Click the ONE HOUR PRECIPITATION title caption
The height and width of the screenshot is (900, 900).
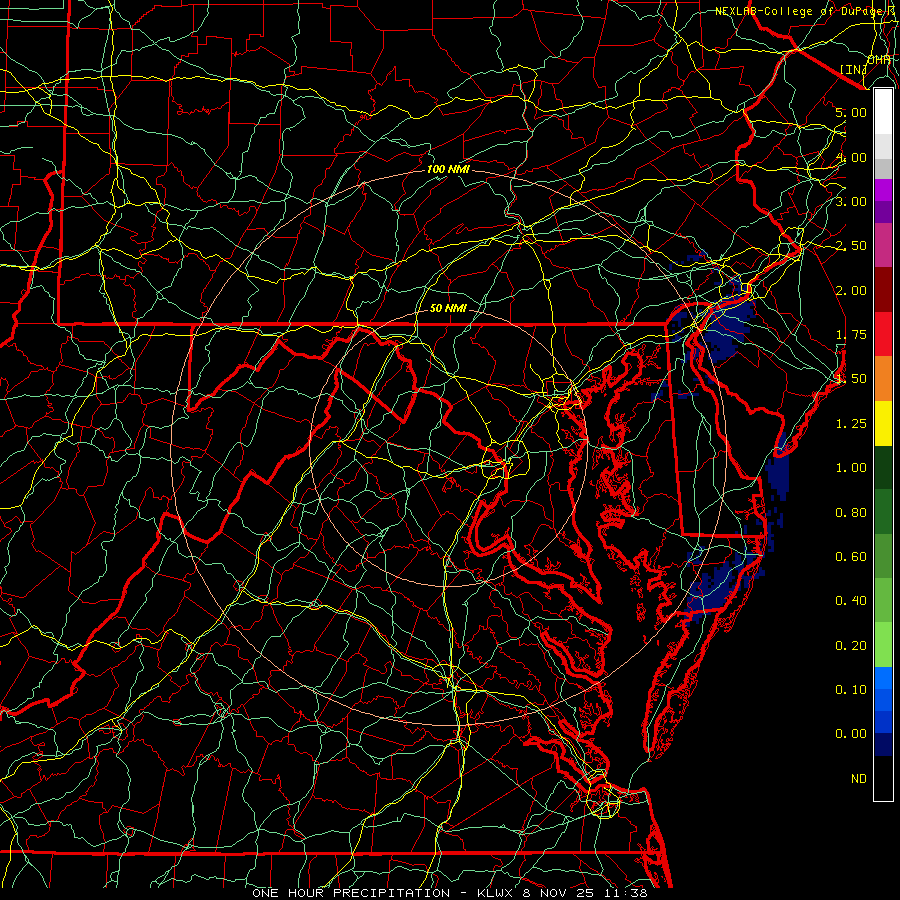pyautogui.click(x=450, y=893)
